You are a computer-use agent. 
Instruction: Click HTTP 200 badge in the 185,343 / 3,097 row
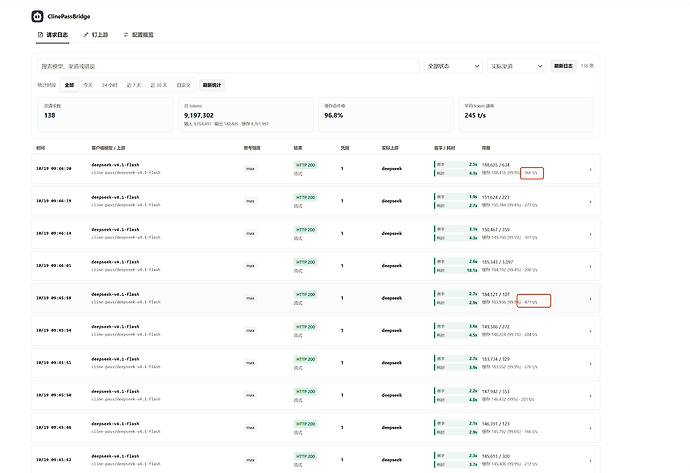(305, 262)
